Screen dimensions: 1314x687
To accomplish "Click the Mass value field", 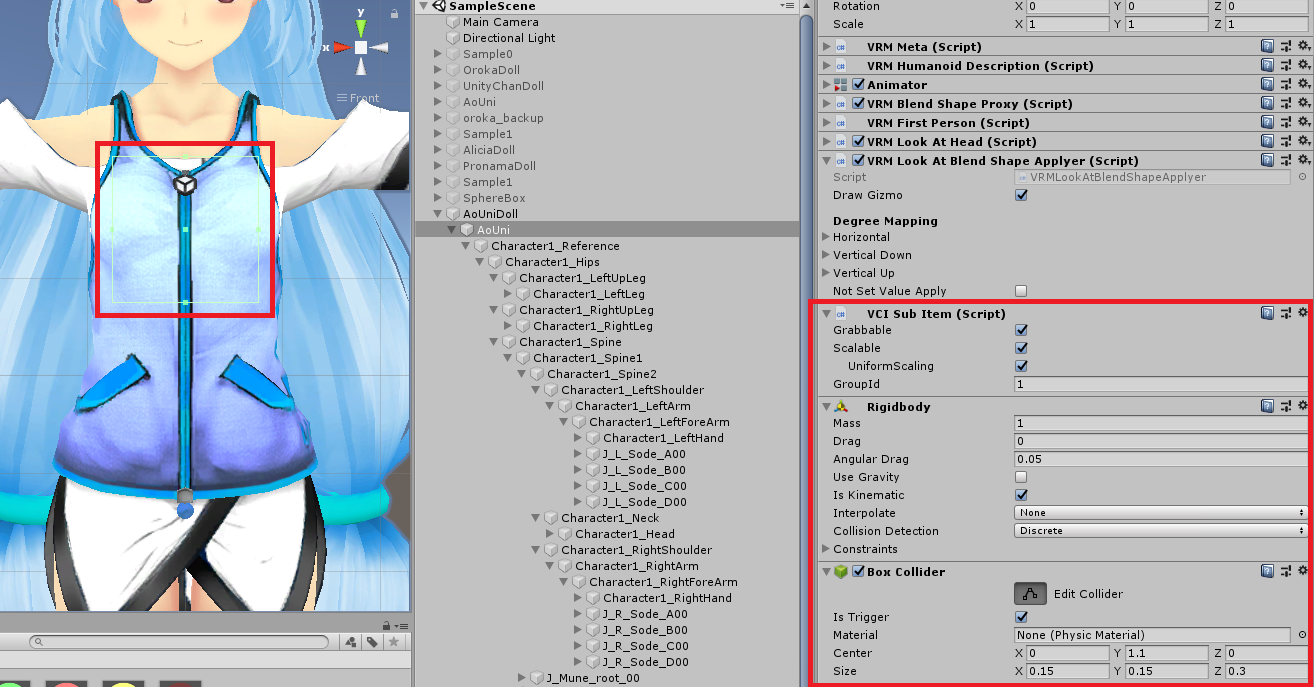I will tap(1160, 423).
